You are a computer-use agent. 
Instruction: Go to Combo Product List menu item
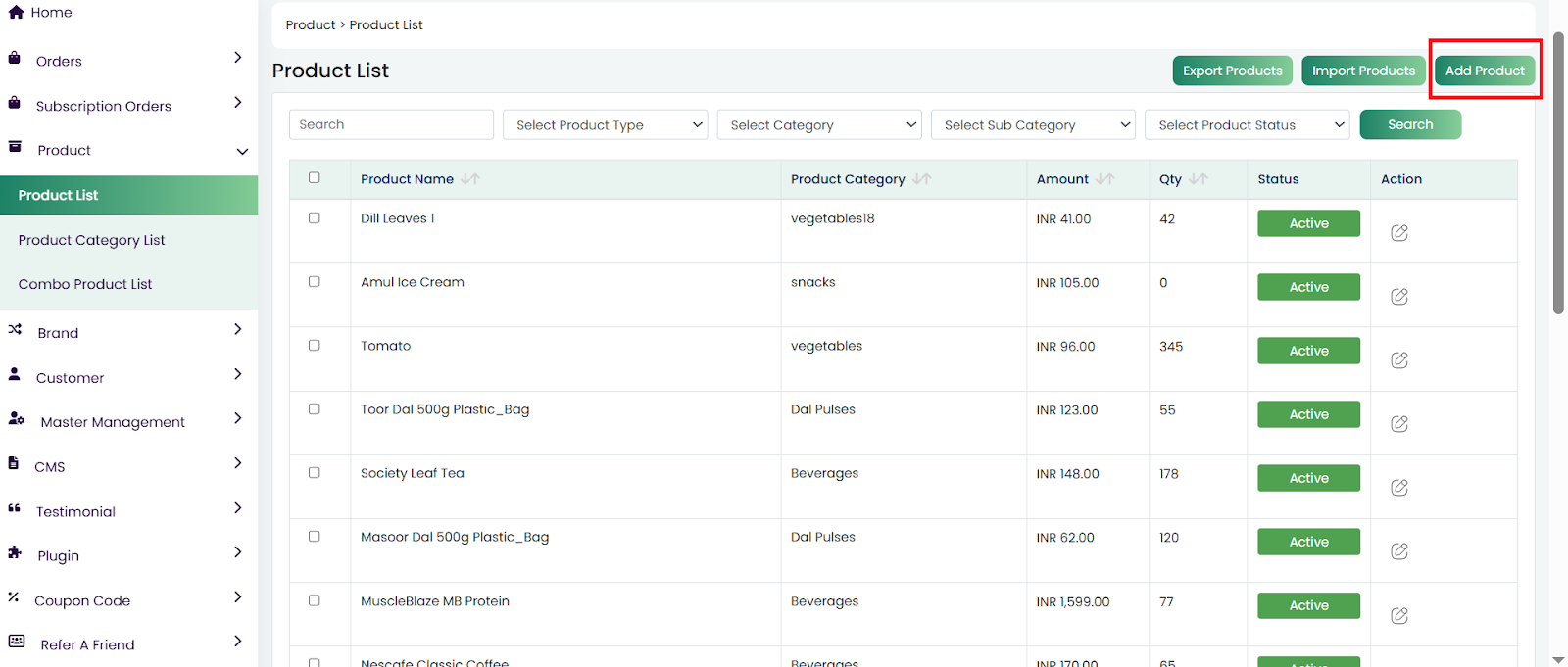coord(85,284)
